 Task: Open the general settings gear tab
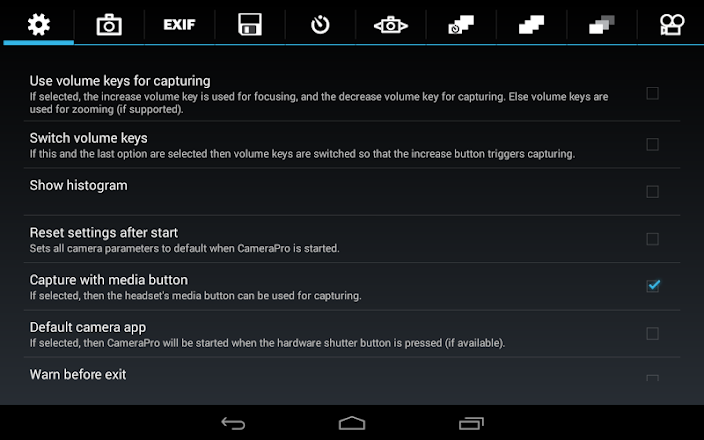click(39, 24)
